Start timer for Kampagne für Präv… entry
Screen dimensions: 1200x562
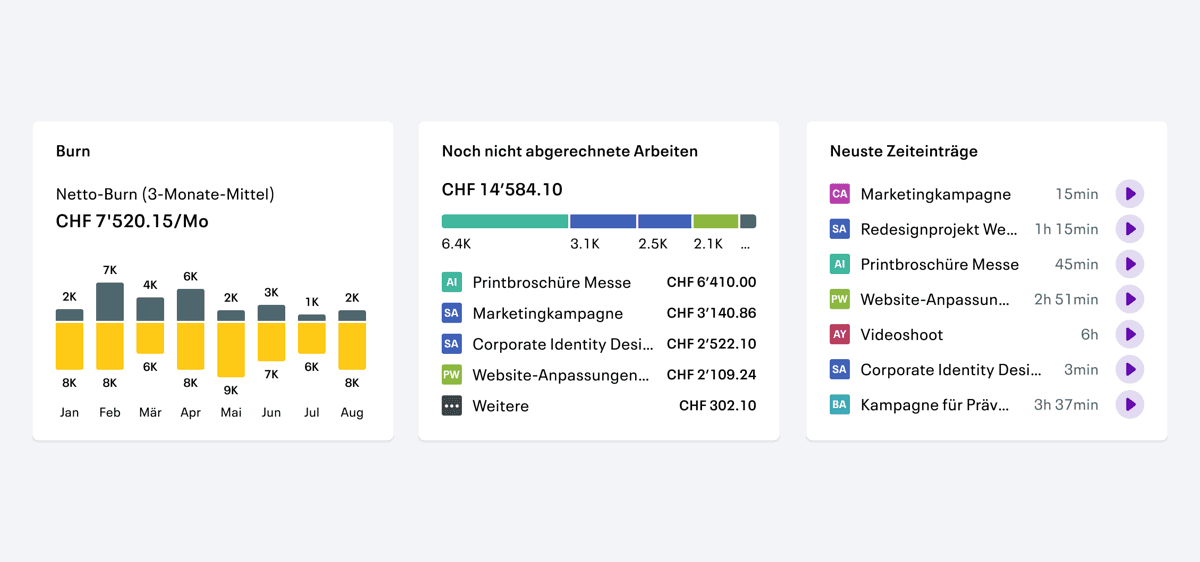[x=1130, y=404]
